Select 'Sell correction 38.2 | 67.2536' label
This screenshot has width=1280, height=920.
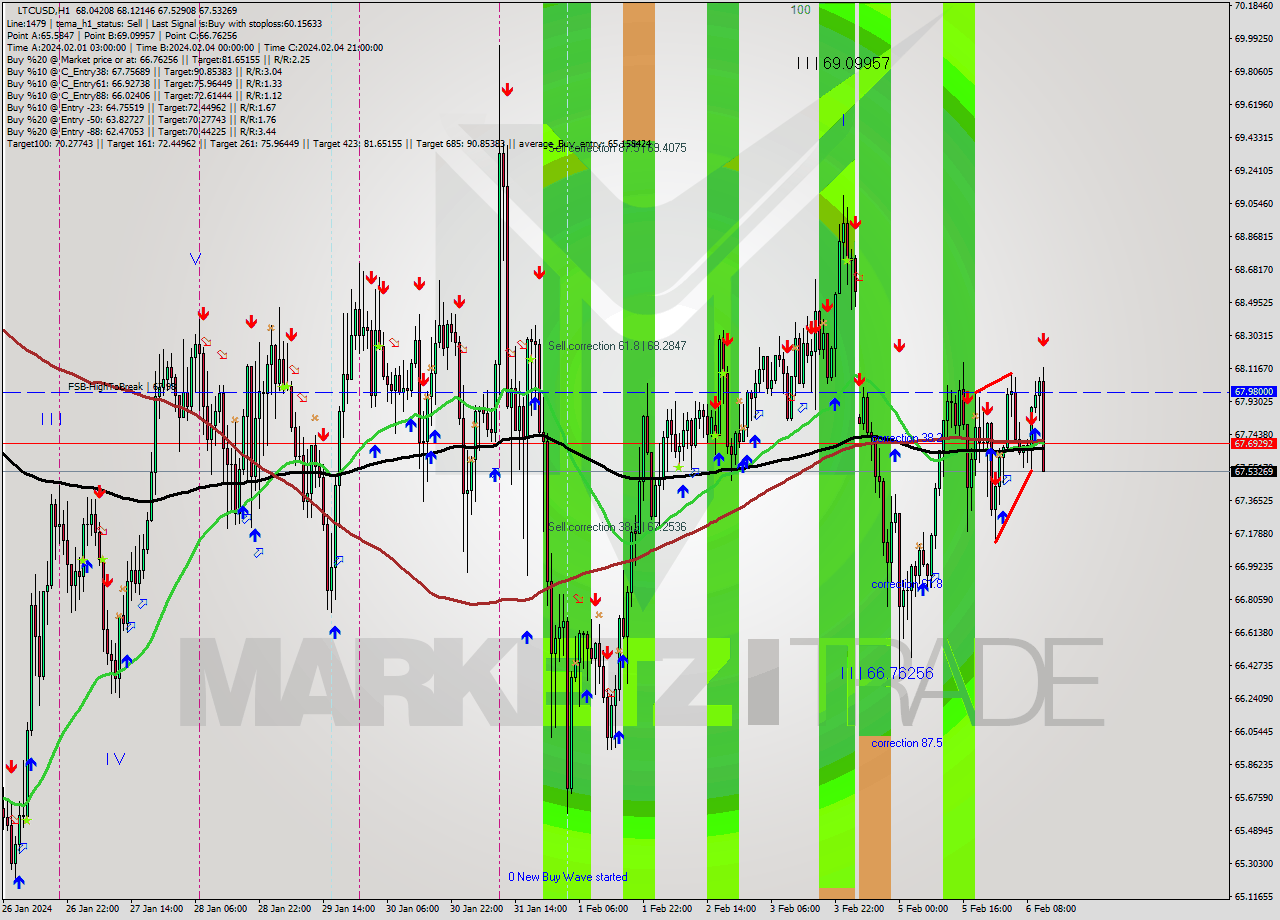tap(617, 527)
